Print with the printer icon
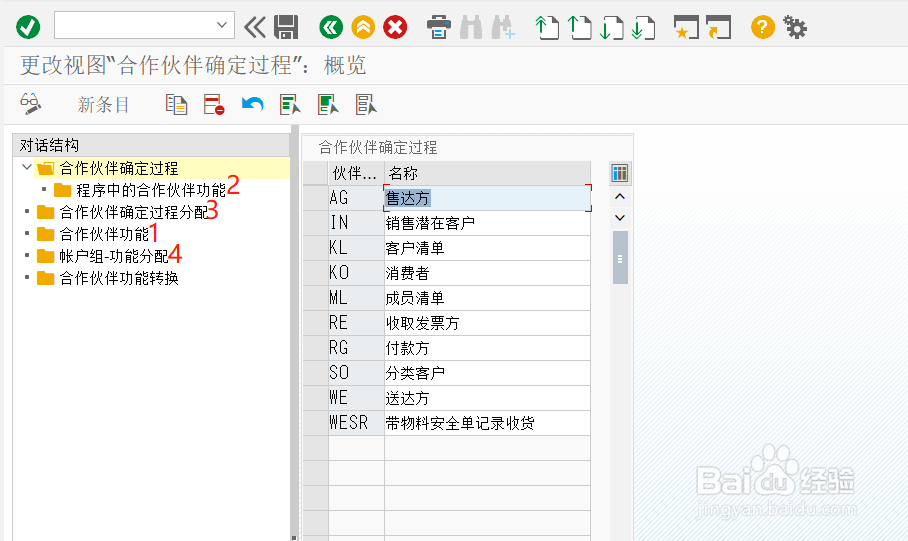 (x=438, y=27)
